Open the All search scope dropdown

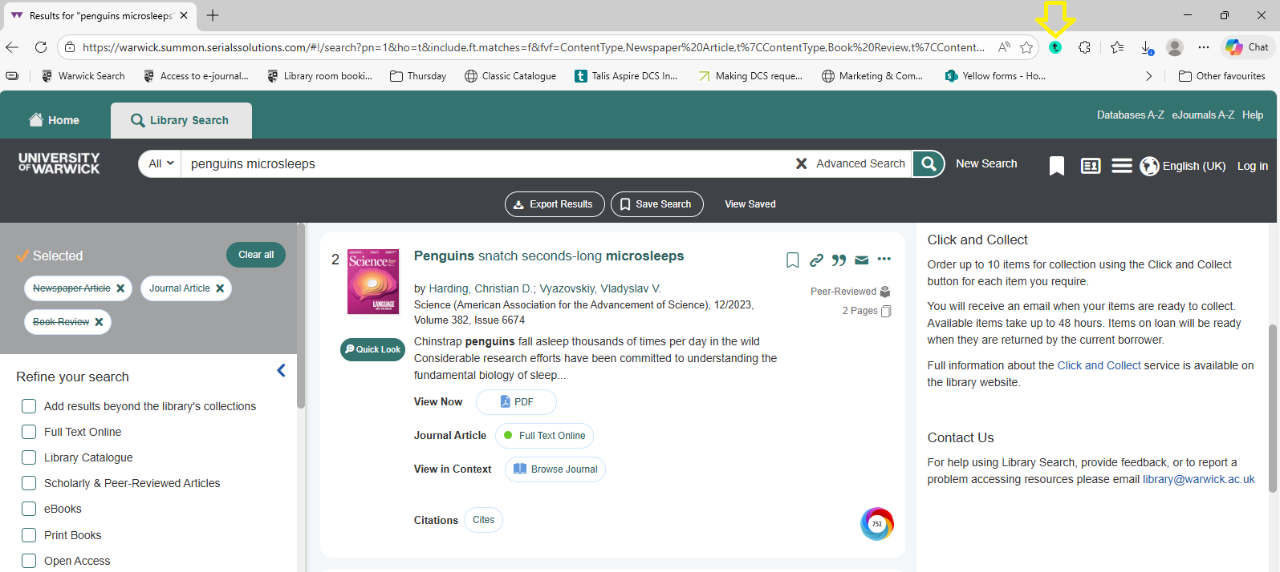pos(160,163)
